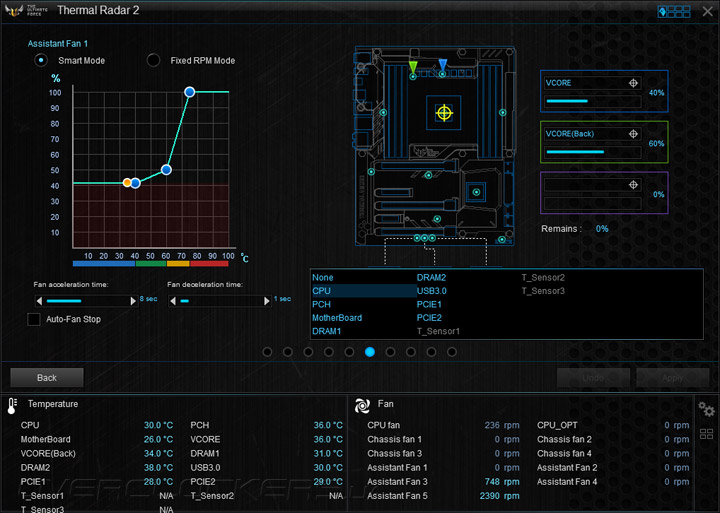Click the green triangle sensor marker
The height and width of the screenshot is (513, 720).
click(413, 66)
